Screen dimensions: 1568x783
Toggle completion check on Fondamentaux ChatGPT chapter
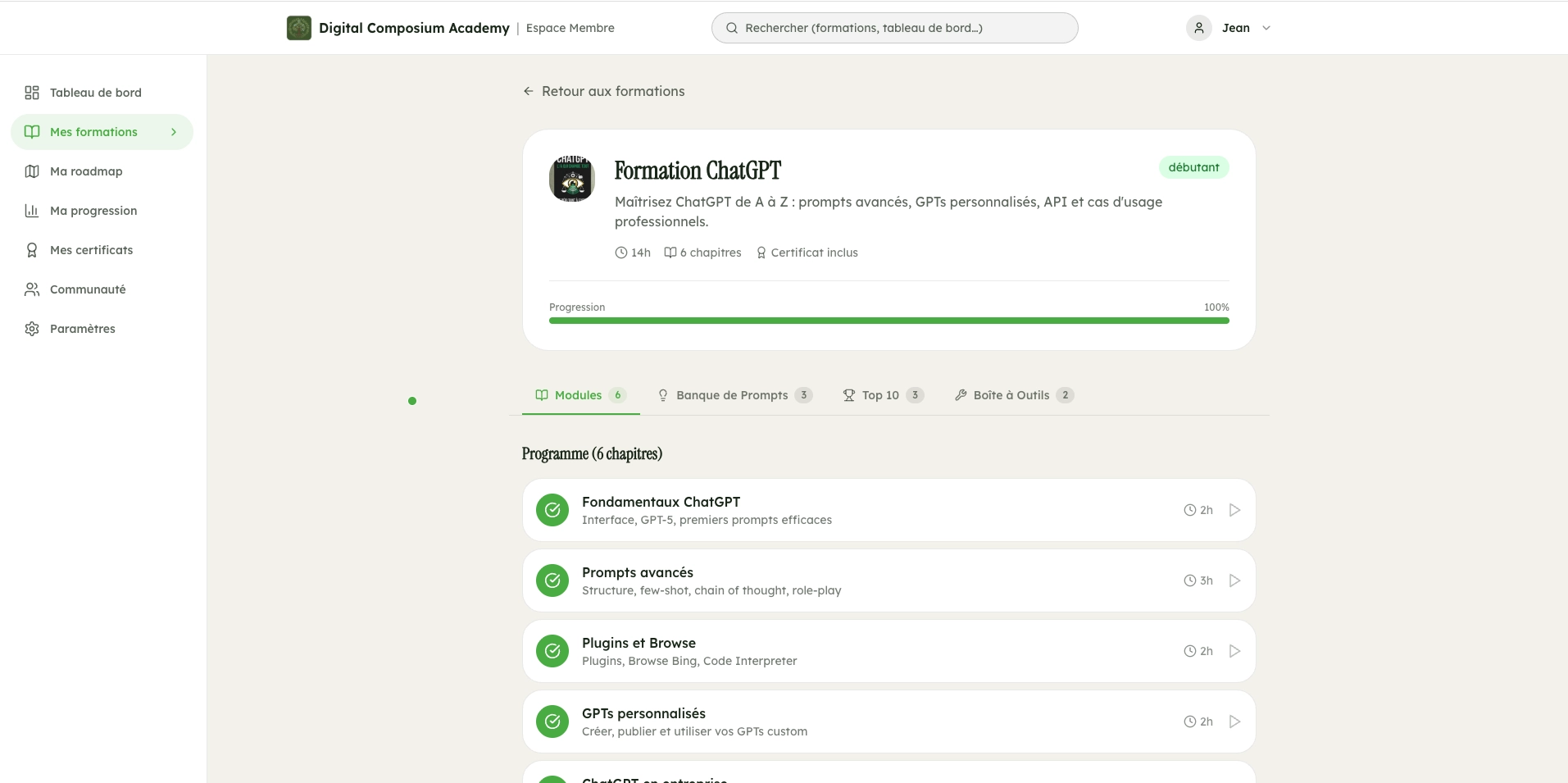tap(552, 509)
